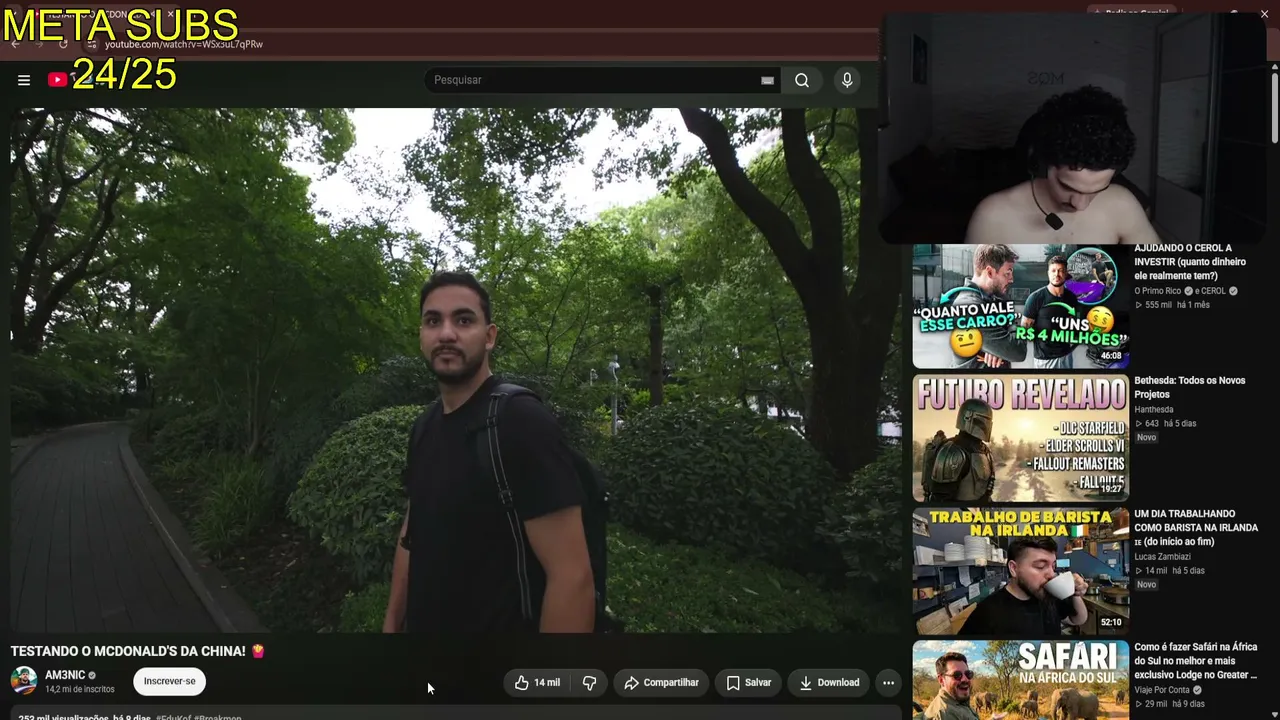Go back with the browser back arrow

pyautogui.click(x=15, y=44)
